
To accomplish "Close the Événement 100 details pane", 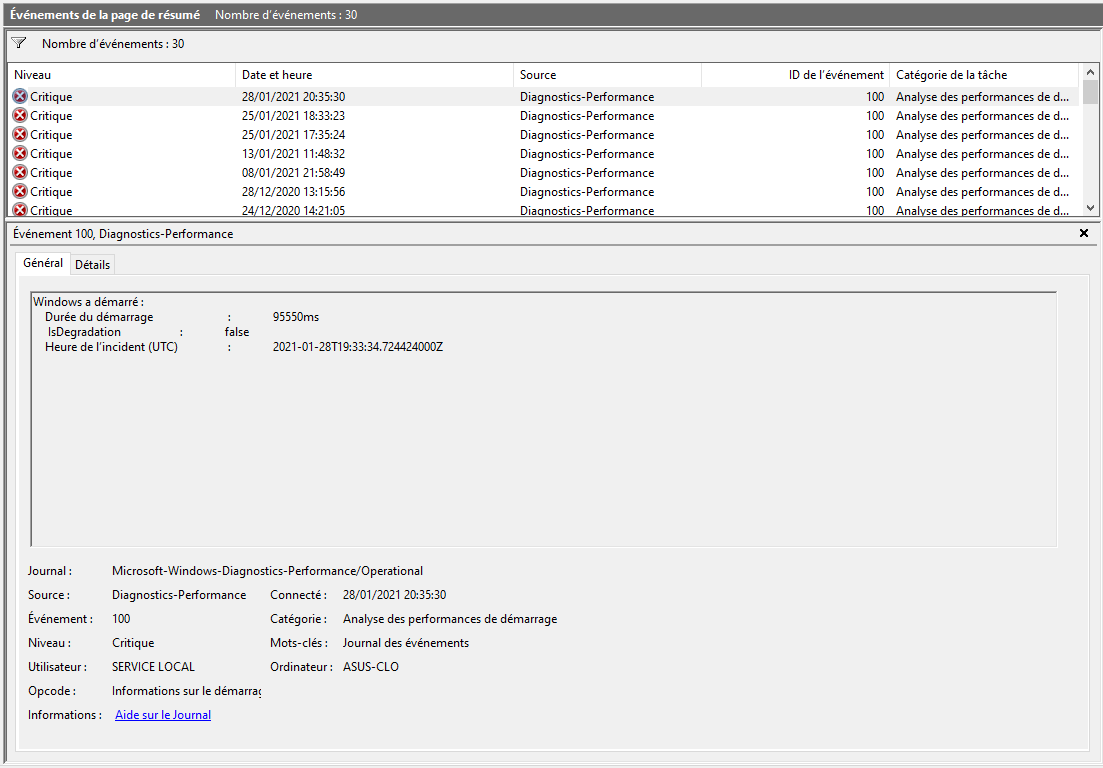I will [x=1083, y=233].
